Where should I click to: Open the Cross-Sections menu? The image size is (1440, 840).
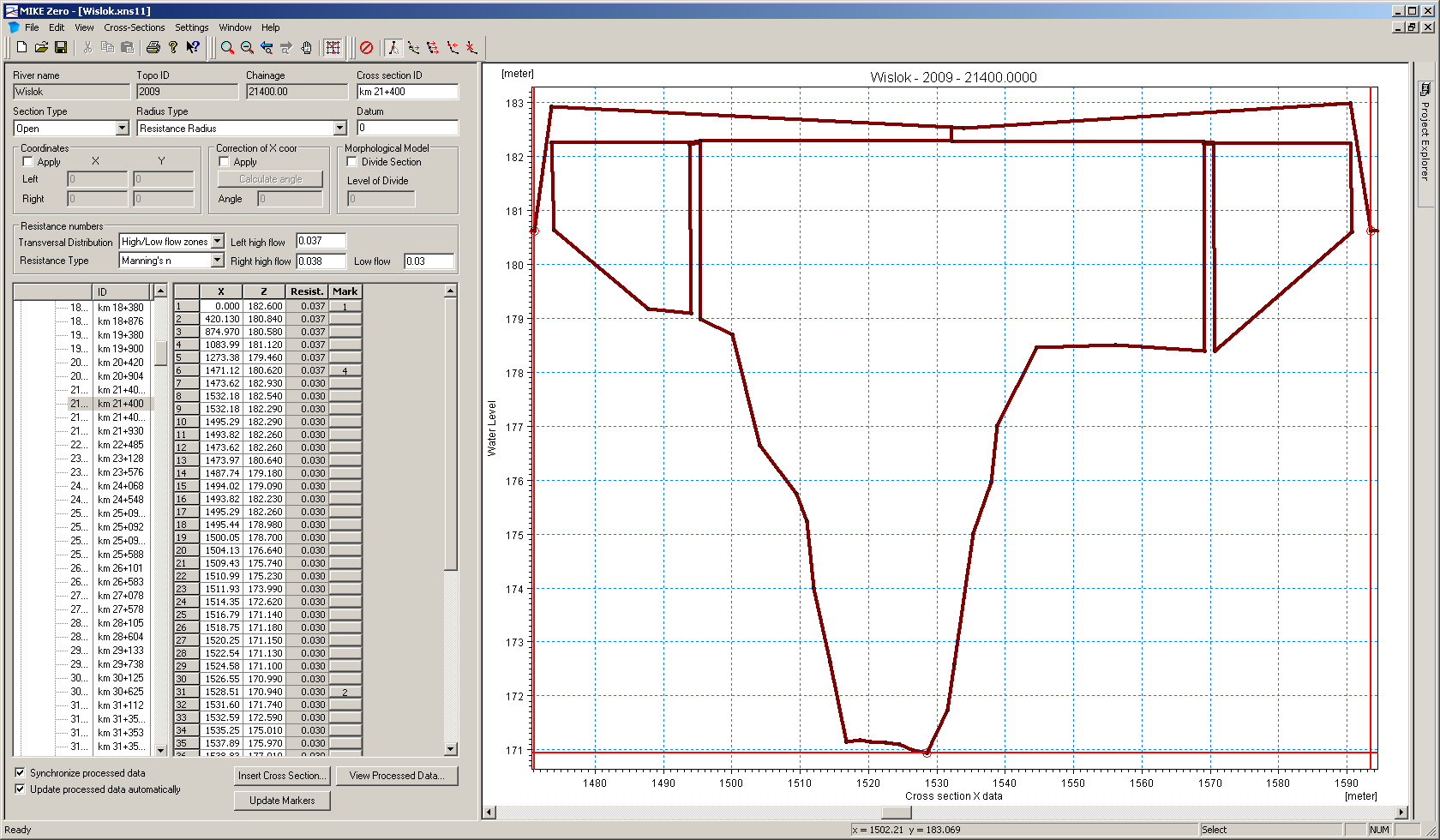pos(135,27)
